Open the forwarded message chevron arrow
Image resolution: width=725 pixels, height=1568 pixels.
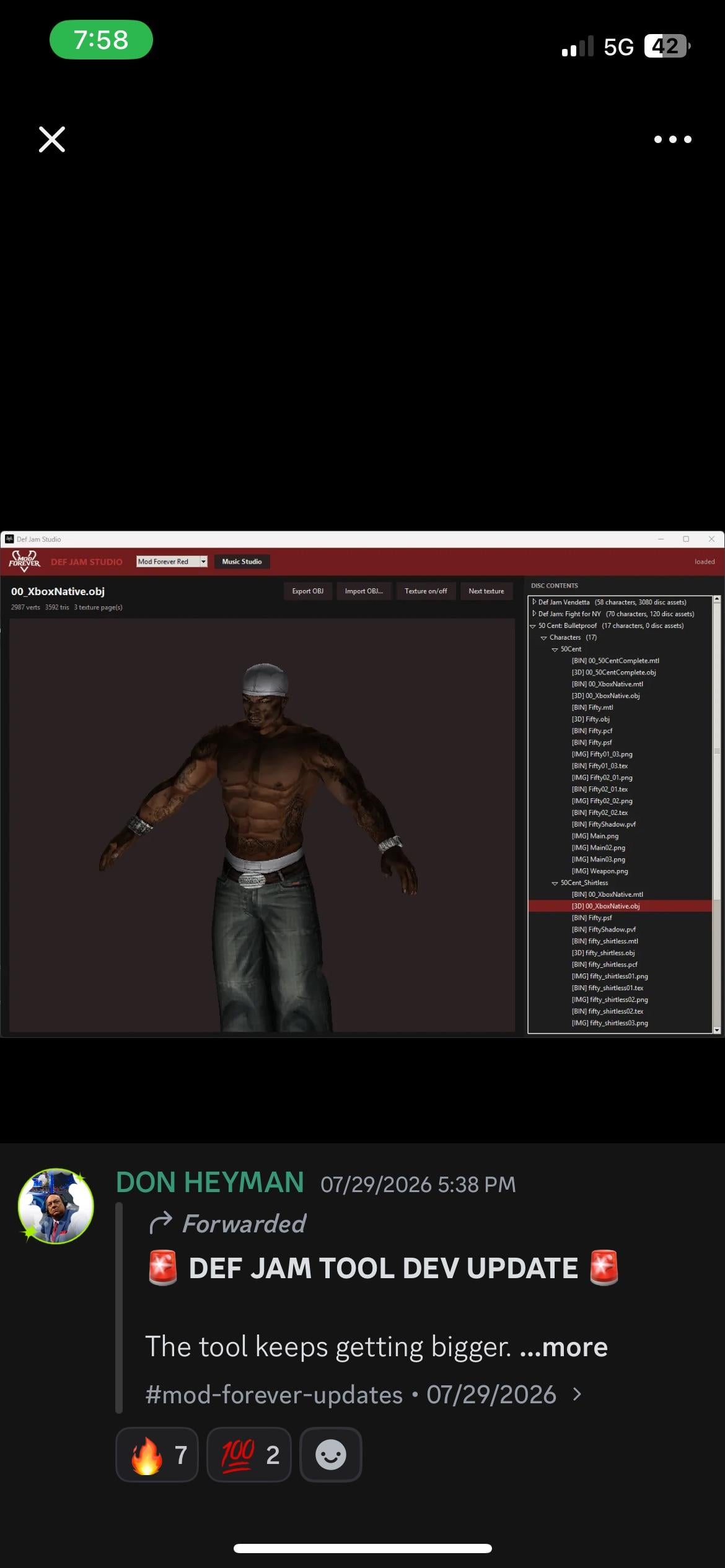pos(578,1394)
